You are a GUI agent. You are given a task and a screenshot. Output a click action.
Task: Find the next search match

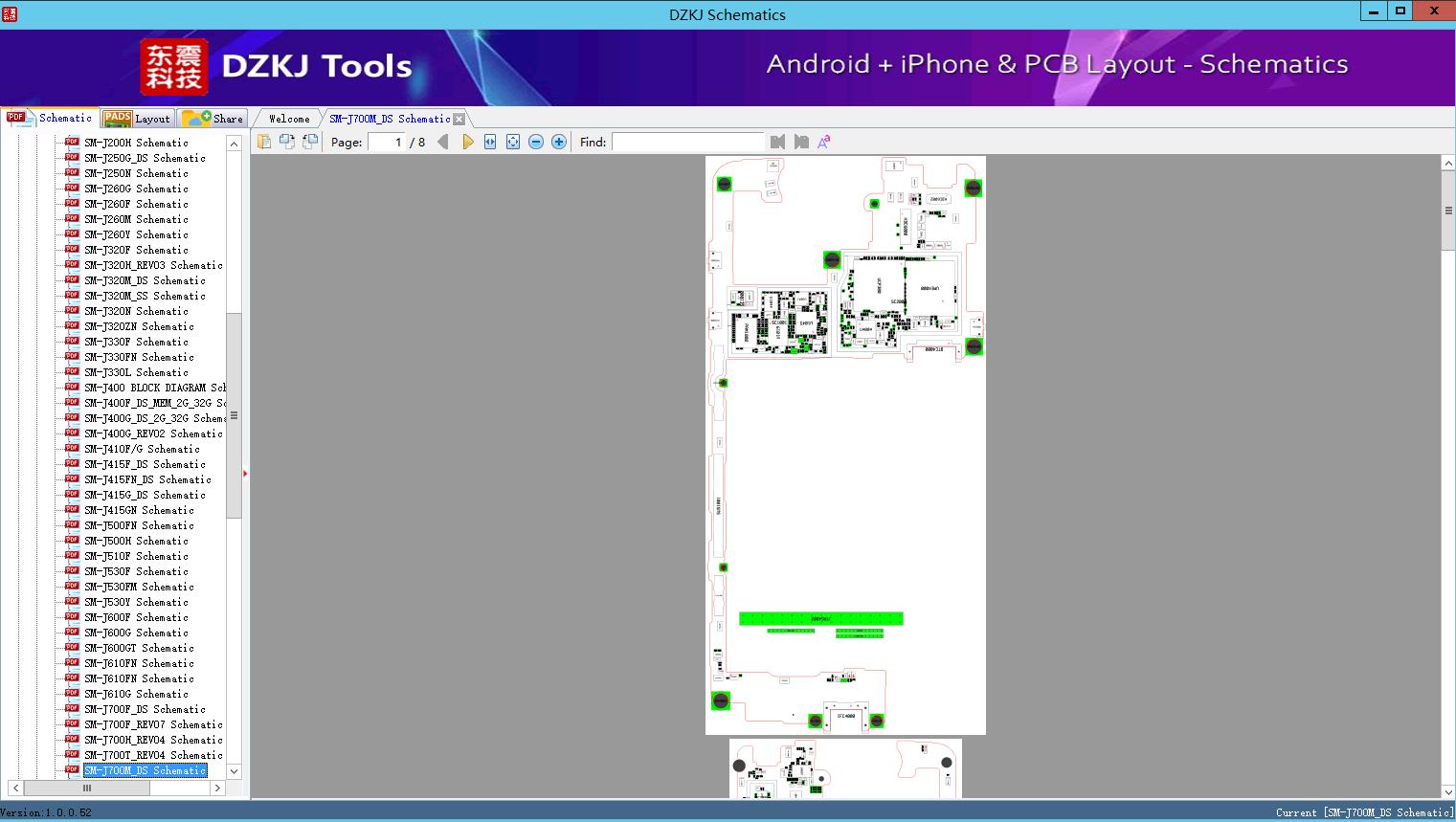pos(801,142)
